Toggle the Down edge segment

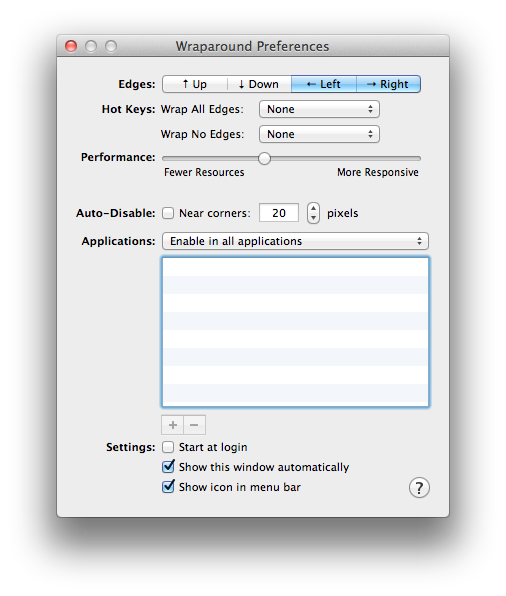click(x=259, y=84)
